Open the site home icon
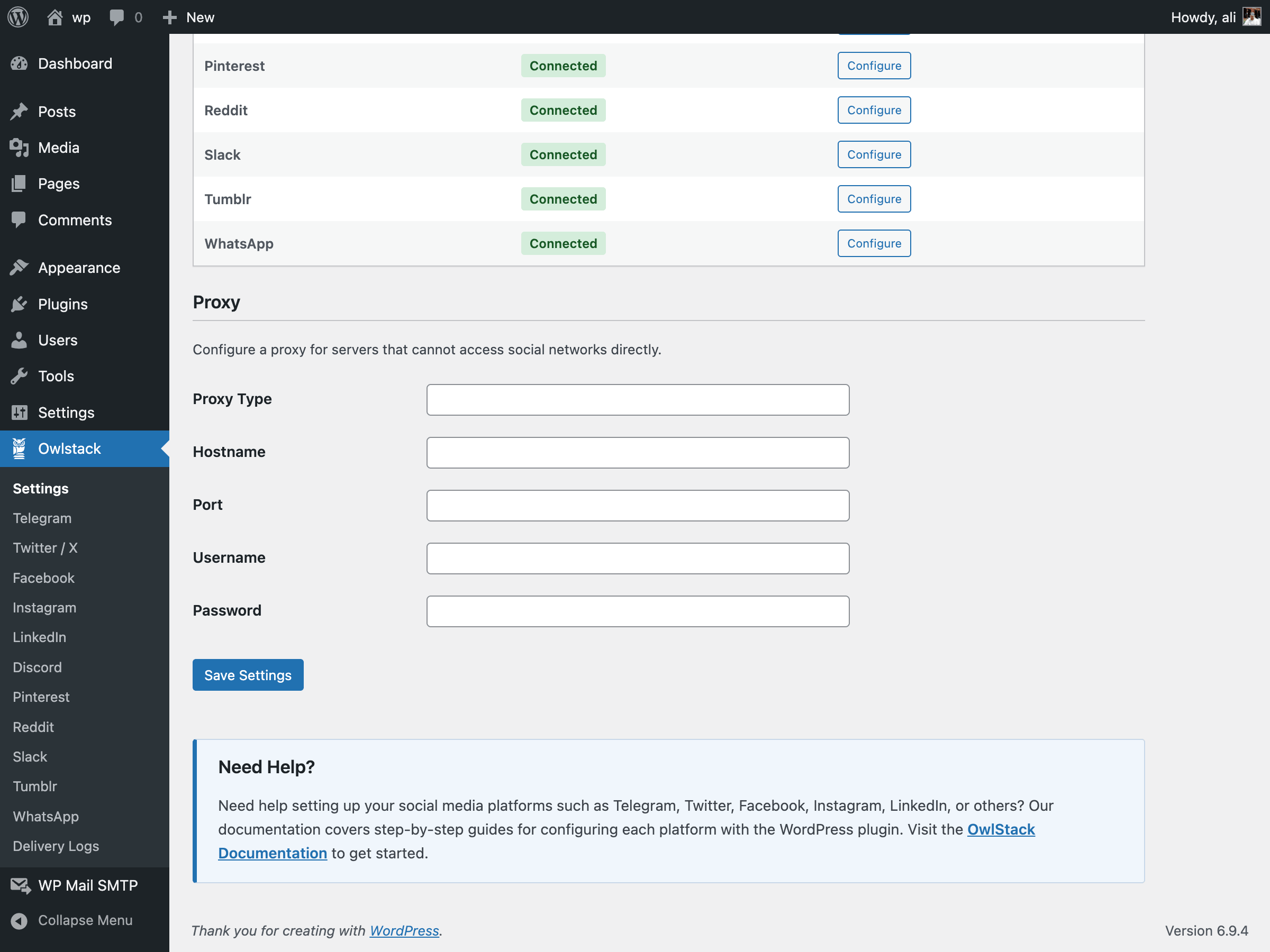This screenshot has height=952, width=1270. tap(55, 17)
